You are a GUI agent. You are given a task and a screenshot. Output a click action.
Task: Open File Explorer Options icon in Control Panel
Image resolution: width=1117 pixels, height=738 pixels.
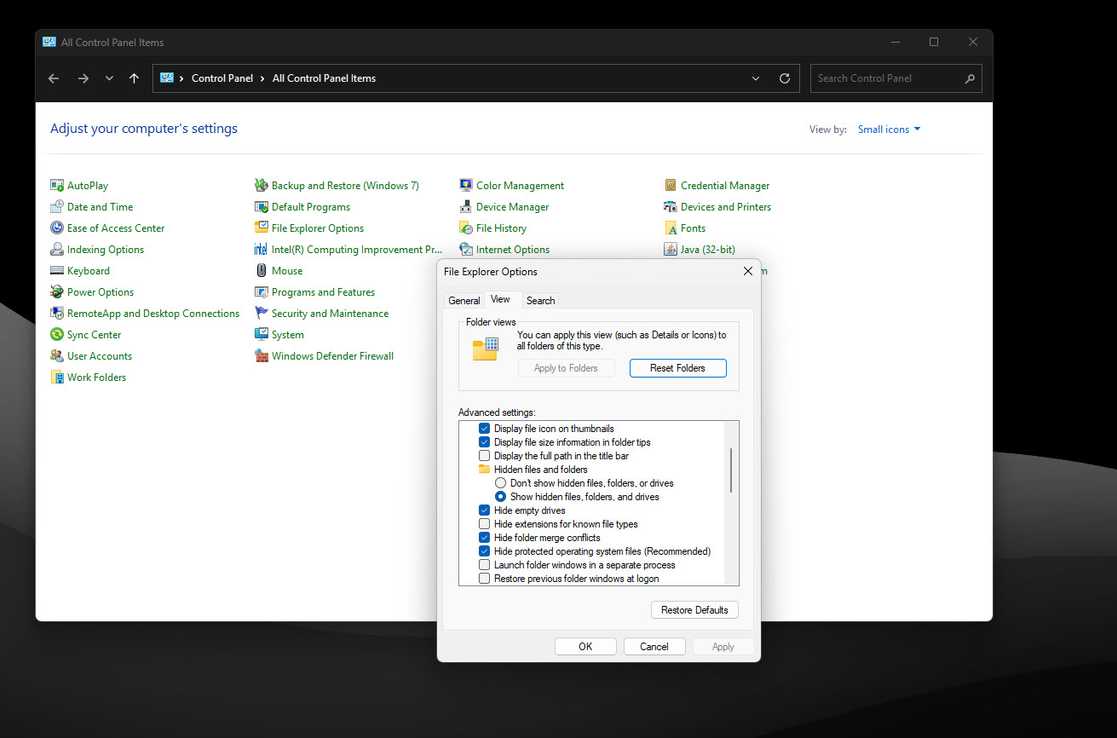pyautogui.click(x=261, y=229)
